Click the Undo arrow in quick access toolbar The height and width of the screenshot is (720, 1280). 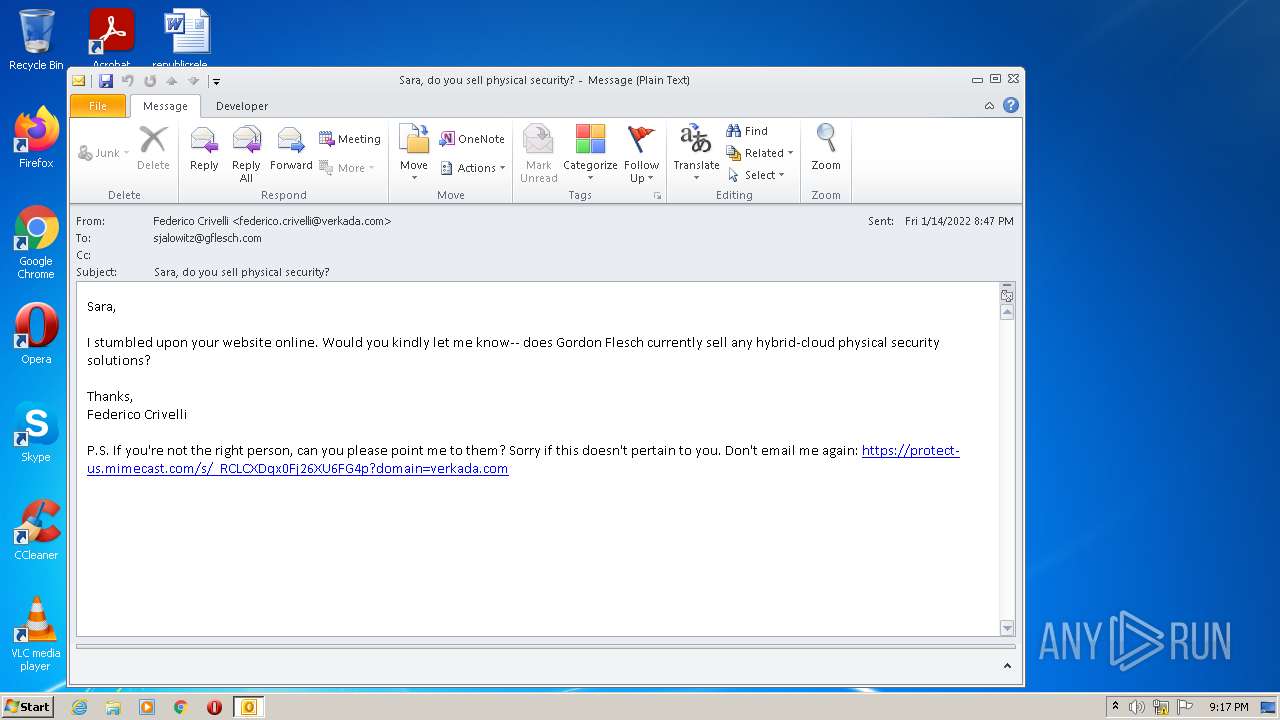pyautogui.click(x=128, y=81)
